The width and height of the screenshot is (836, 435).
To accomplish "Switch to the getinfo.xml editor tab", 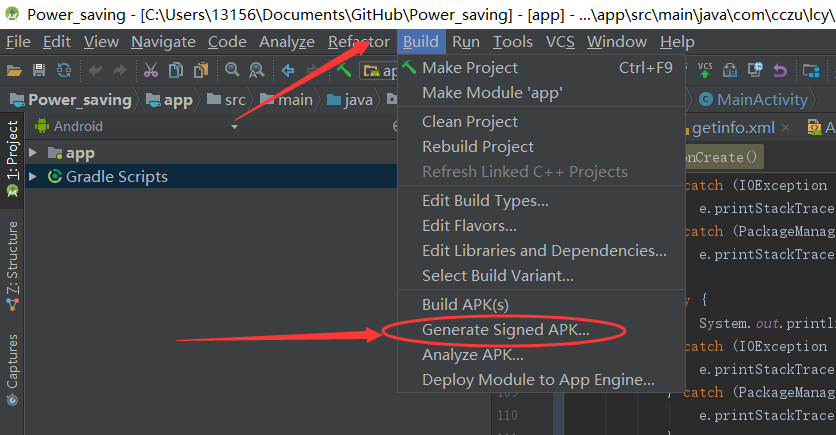I will click(733, 128).
